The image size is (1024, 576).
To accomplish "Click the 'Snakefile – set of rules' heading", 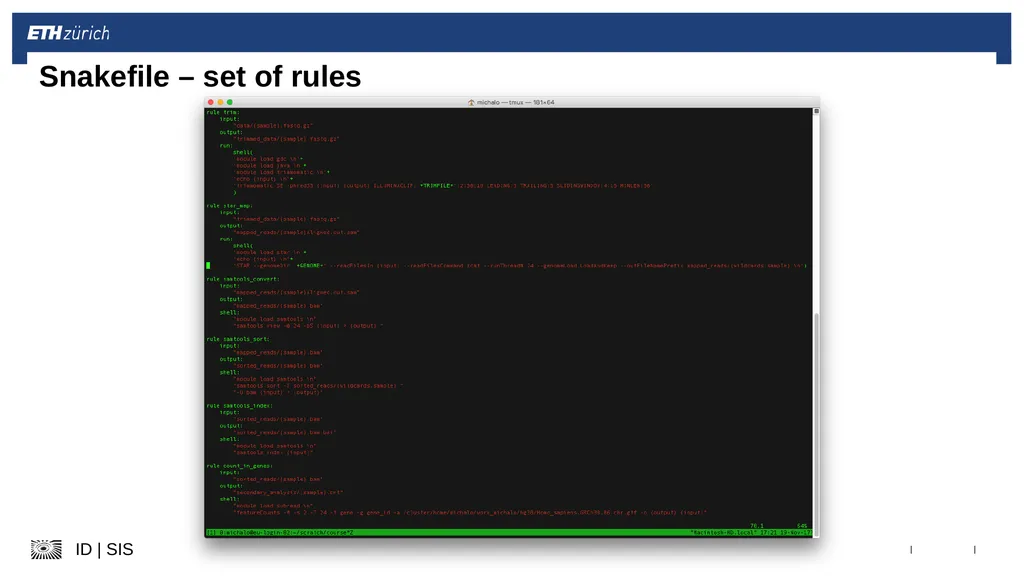I will [x=200, y=76].
